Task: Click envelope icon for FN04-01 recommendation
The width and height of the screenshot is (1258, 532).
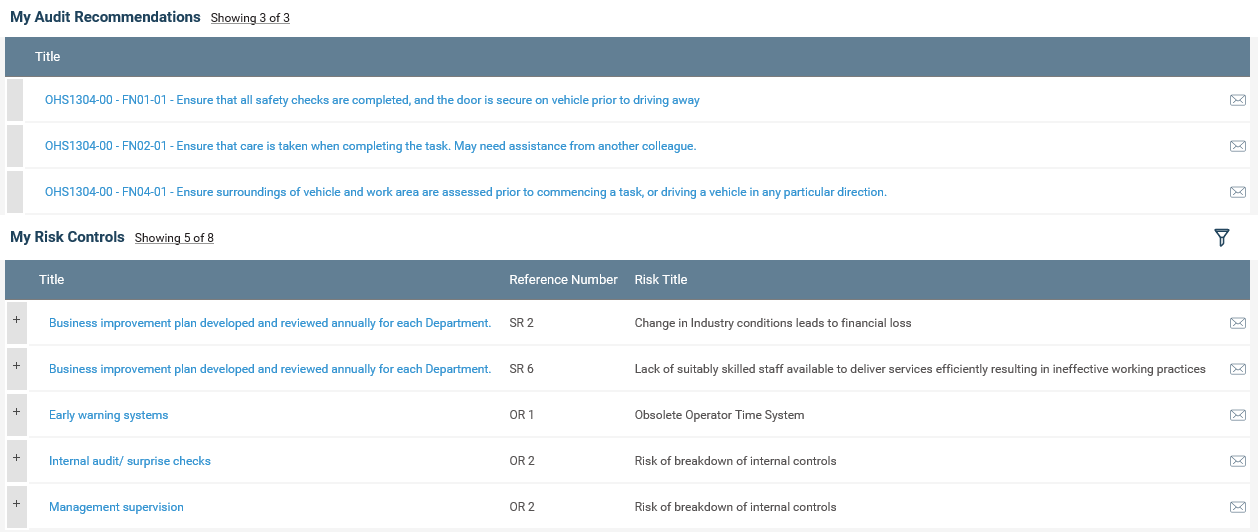Action: pyautogui.click(x=1237, y=192)
